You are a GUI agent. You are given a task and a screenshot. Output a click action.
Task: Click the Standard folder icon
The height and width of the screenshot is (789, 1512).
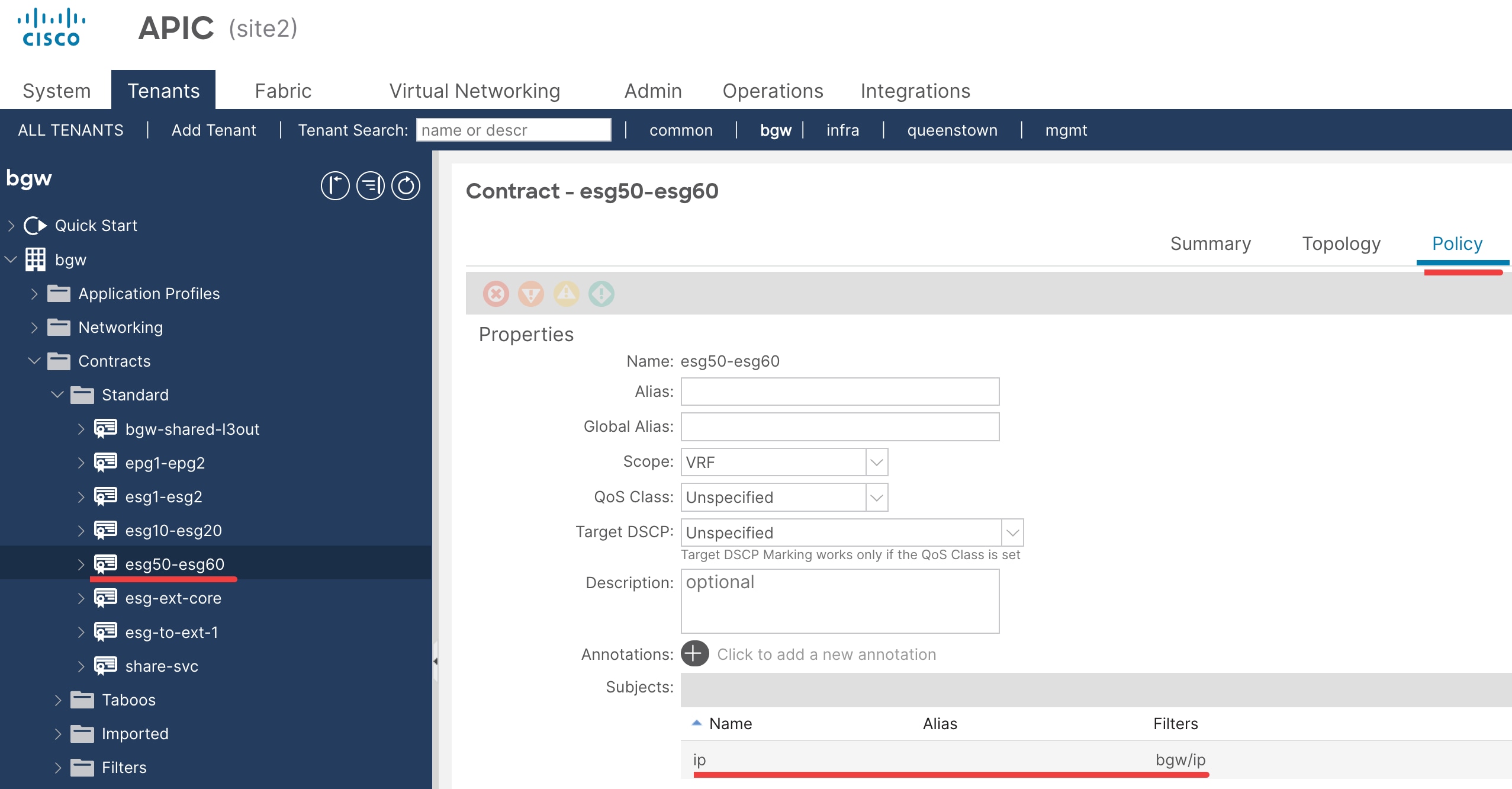point(82,394)
